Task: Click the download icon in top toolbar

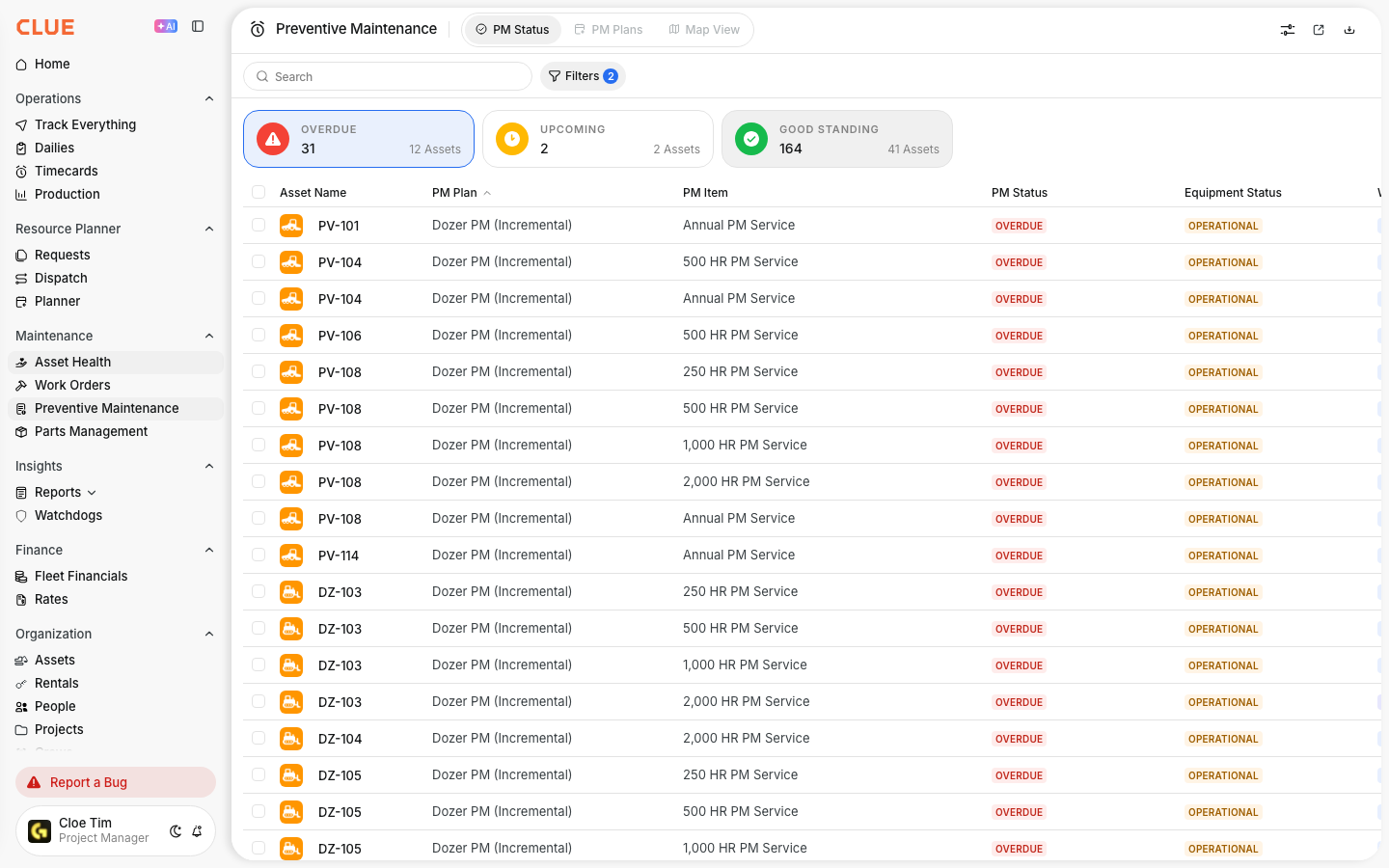Action: click(x=1349, y=30)
